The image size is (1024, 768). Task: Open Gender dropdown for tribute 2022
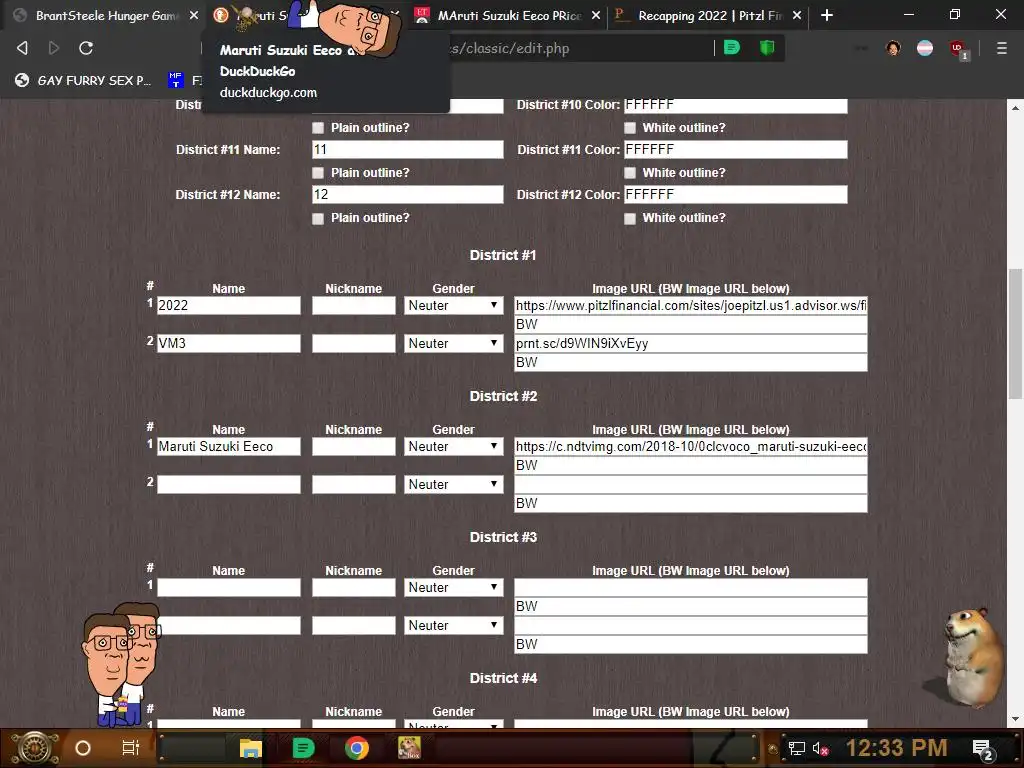click(x=453, y=306)
